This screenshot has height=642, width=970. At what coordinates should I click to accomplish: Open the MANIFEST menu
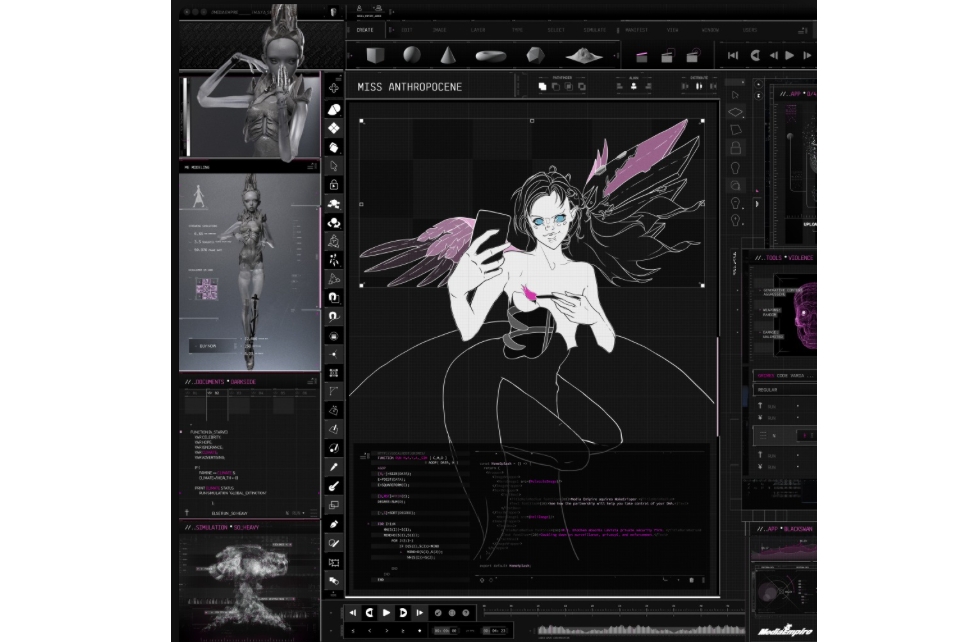coord(637,30)
